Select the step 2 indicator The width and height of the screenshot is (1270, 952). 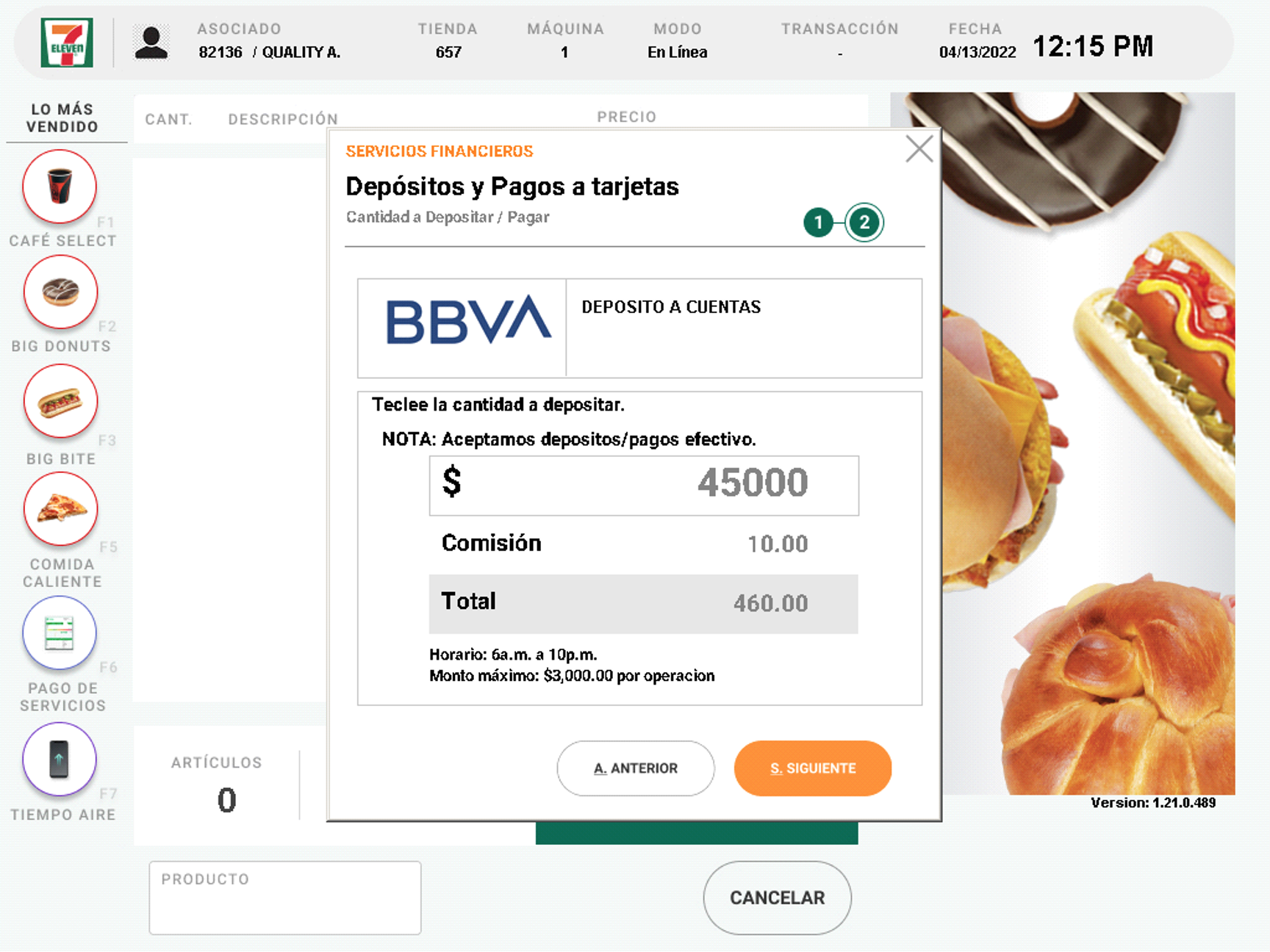(x=864, y=223)
